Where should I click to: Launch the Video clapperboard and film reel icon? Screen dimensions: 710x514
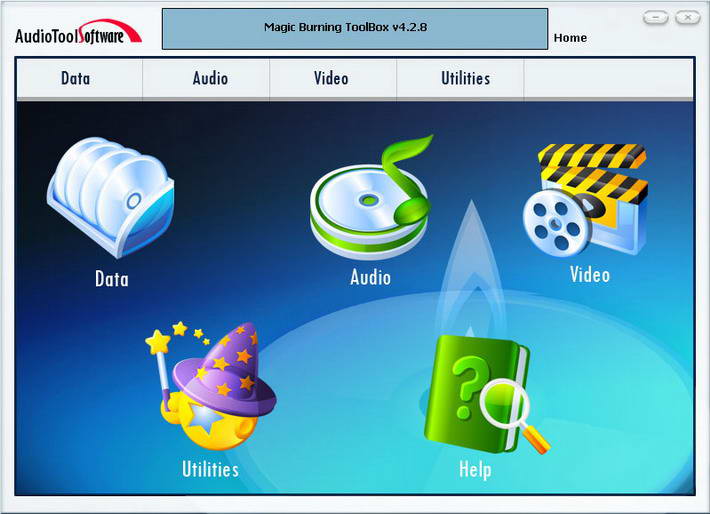pyautogui.click(x=585, y=200)
